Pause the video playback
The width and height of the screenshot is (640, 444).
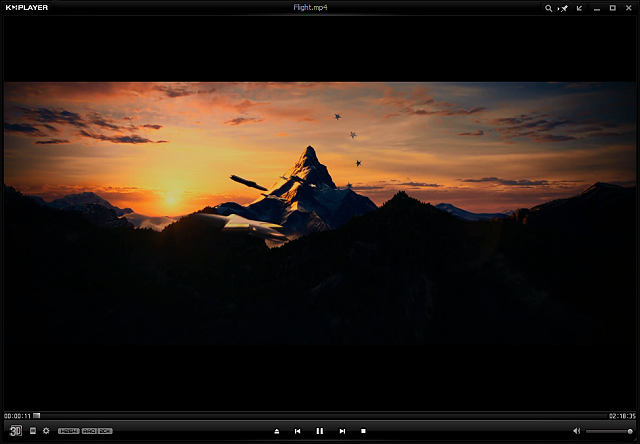pos(320,431)
